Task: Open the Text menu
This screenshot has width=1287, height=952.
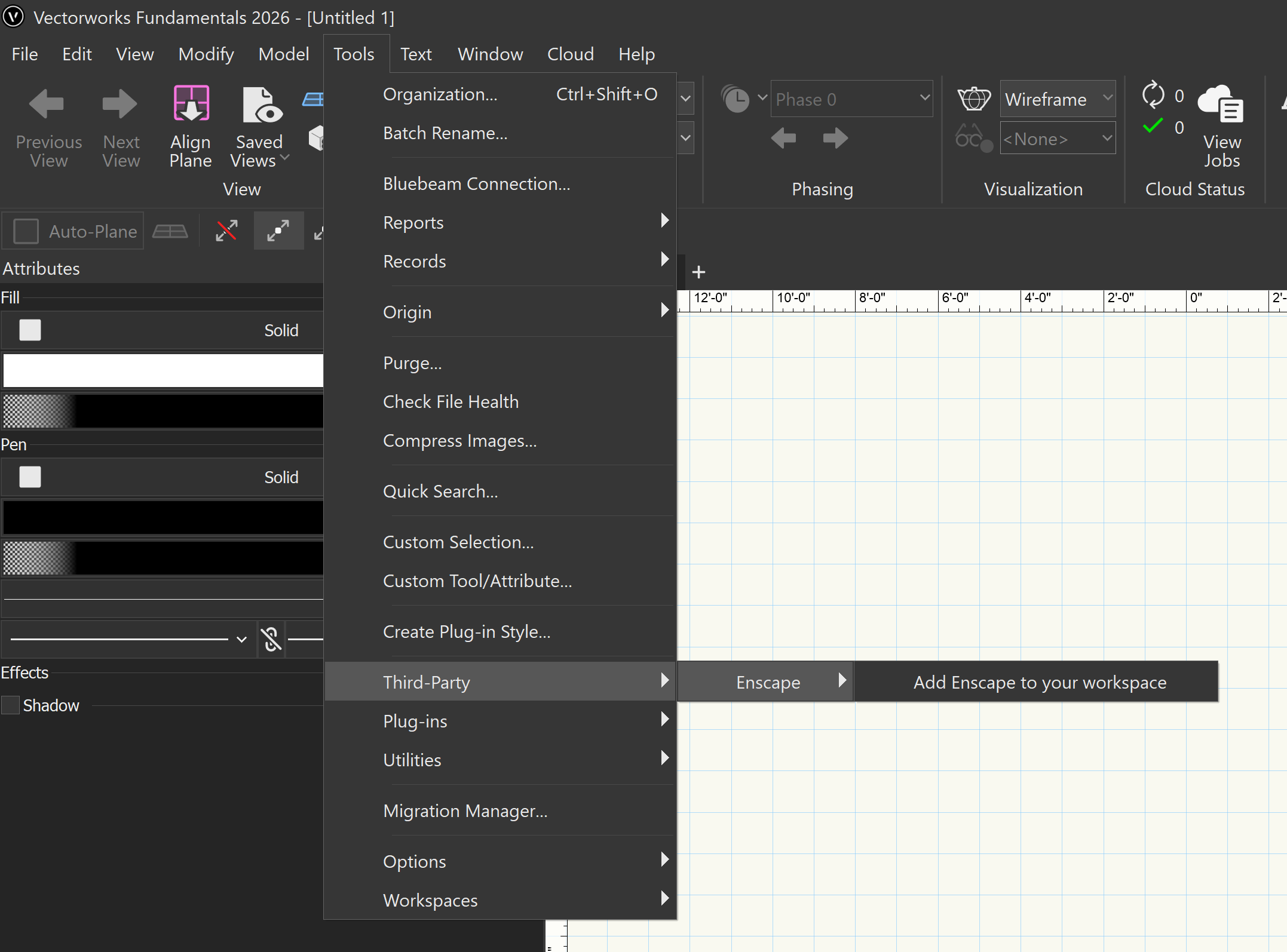Action: click(416, 54)
